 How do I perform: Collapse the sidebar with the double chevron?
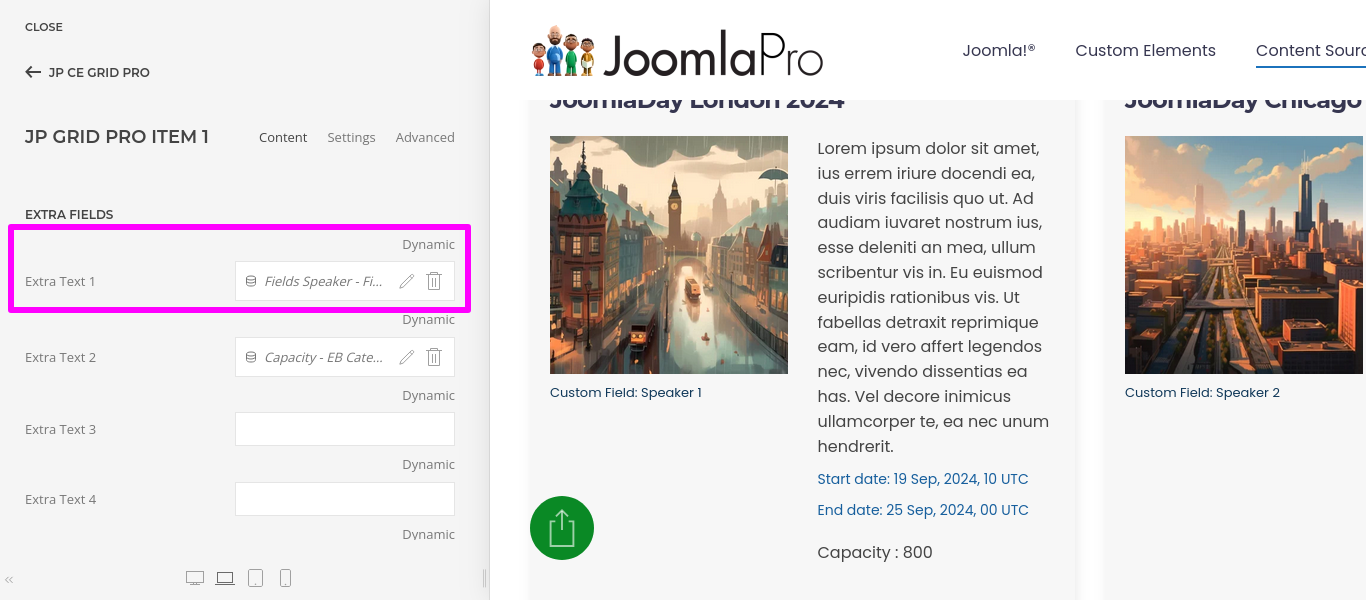point(9,579)
